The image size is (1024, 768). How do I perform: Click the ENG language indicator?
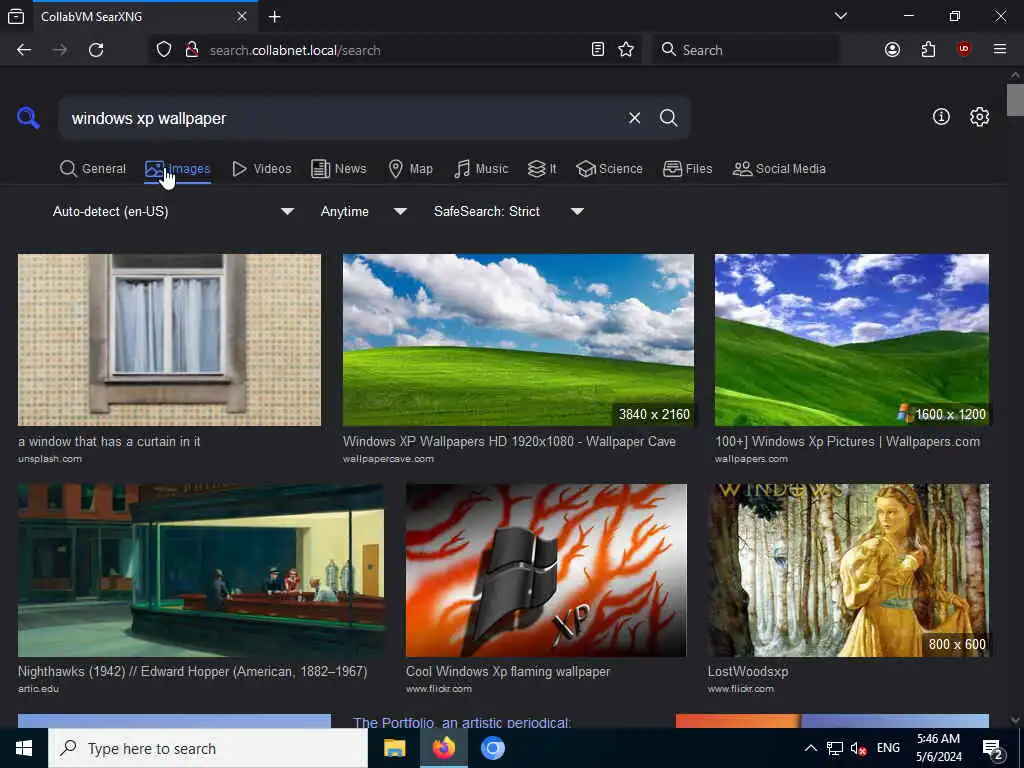tap(888, 748)
